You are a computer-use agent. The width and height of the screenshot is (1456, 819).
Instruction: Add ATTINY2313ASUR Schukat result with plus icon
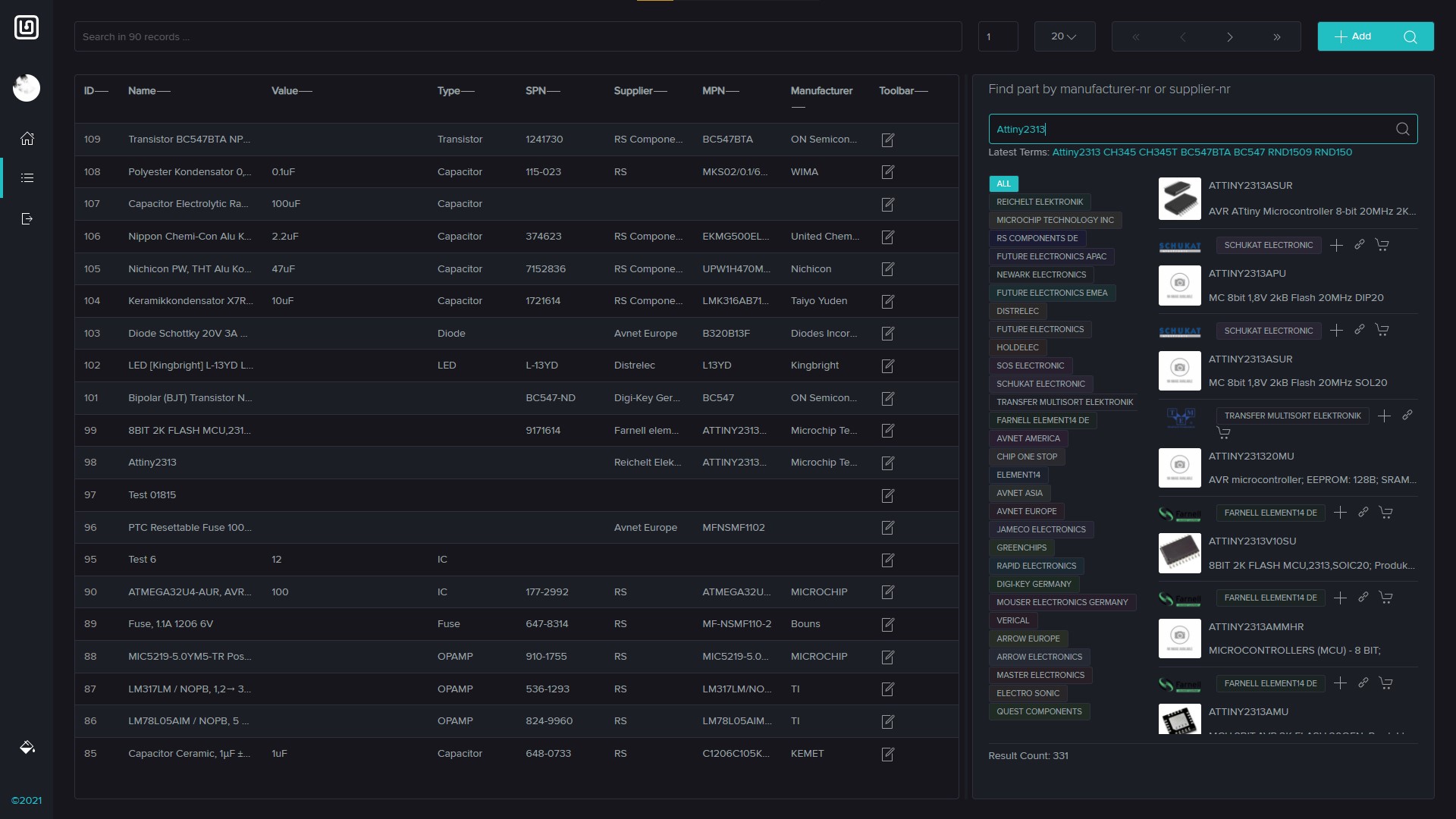click(x=1337, y=245)
